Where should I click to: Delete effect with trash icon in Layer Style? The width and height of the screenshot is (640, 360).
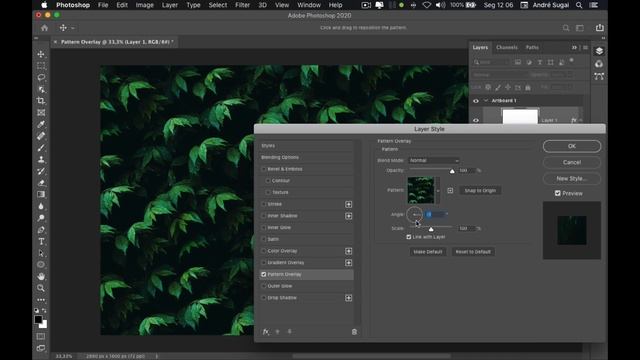[354, 332]
